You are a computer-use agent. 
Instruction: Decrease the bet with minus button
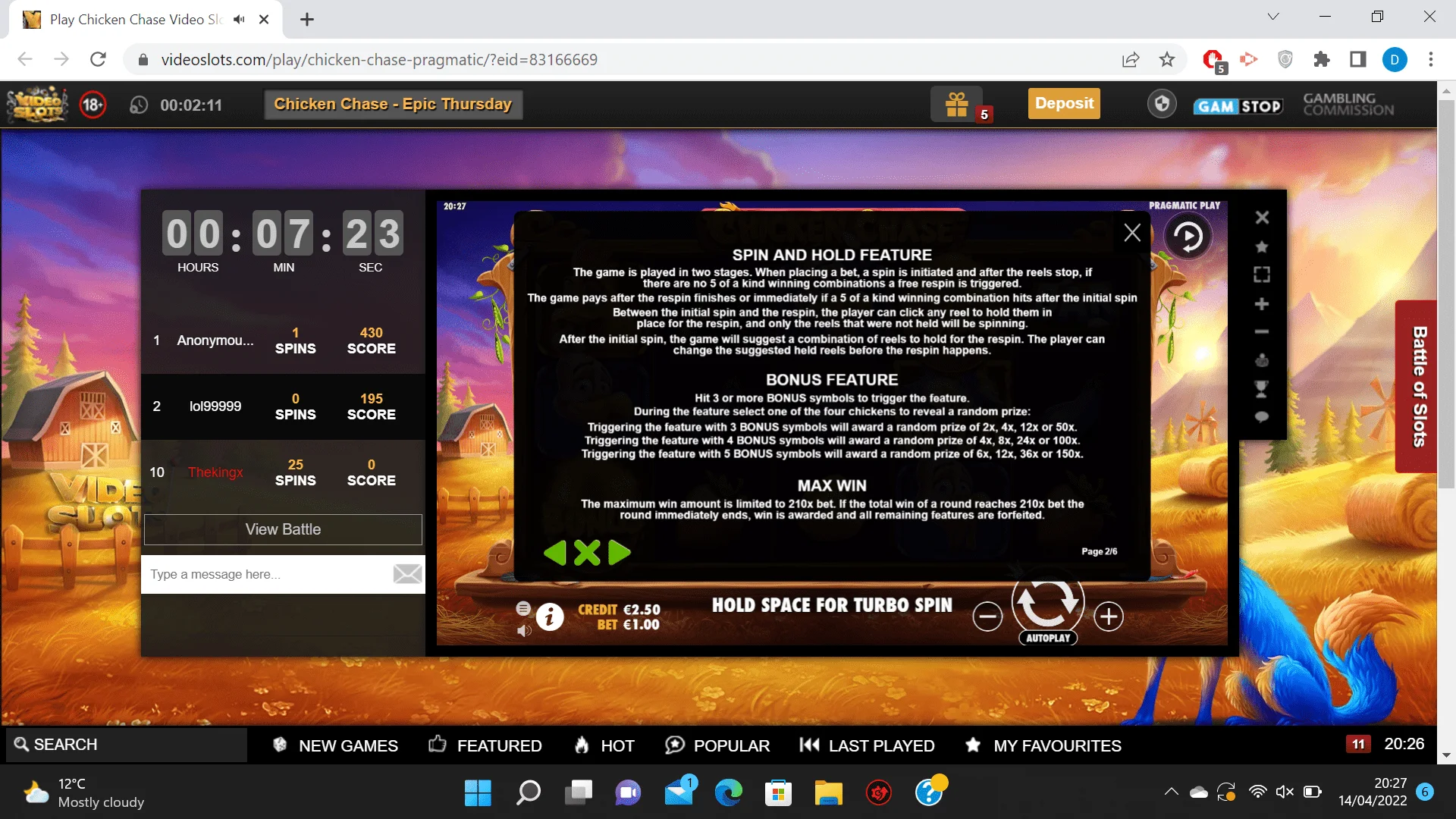click(x=987, y=617)
